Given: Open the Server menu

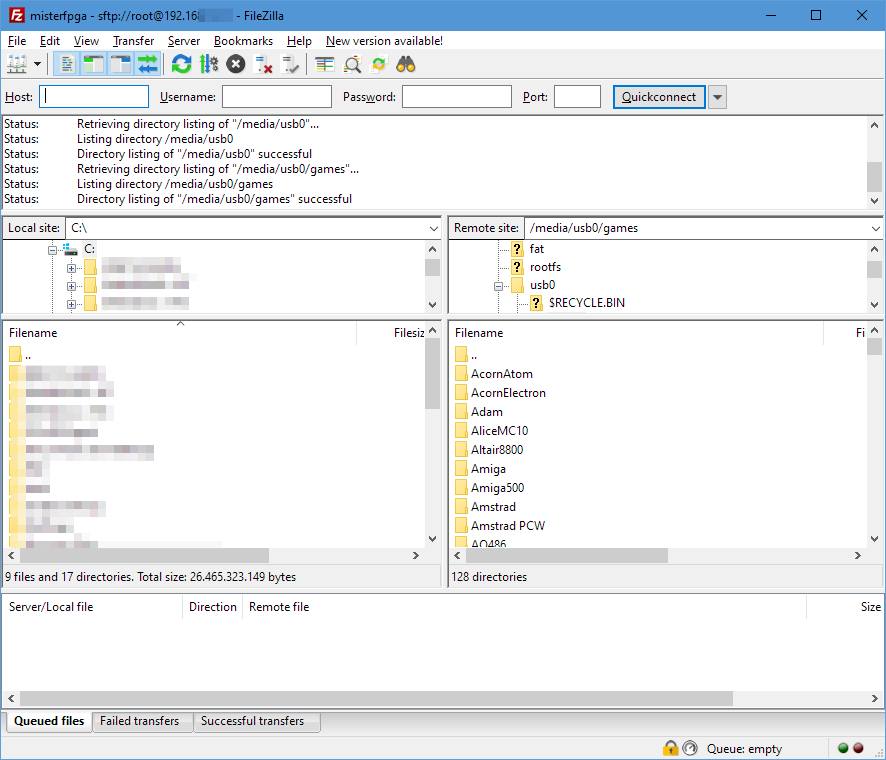Looking at the screenshot, I should [x=184, y=41].
